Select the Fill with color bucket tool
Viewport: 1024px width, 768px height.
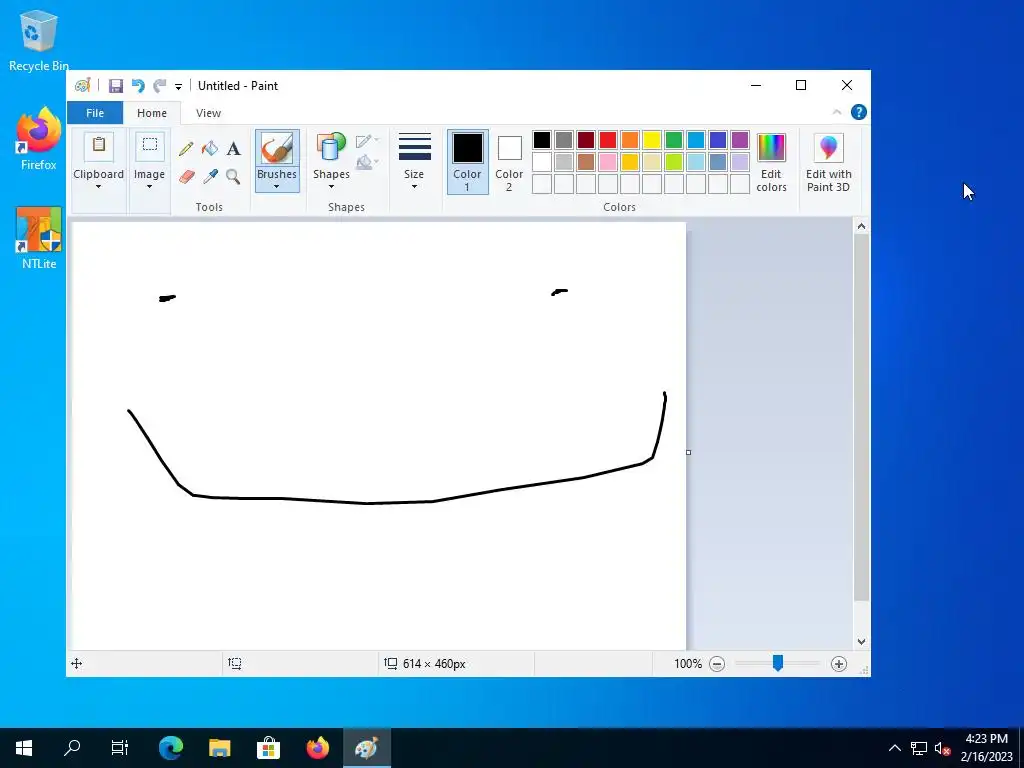click(210, 149)
